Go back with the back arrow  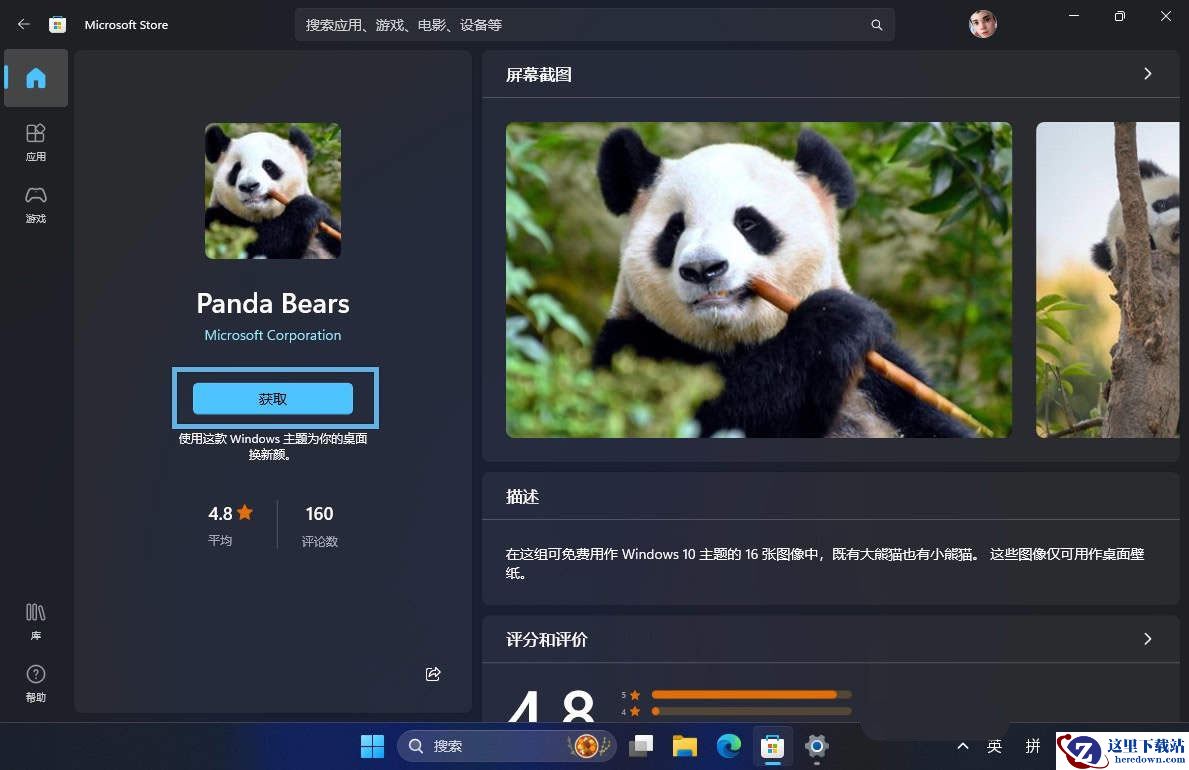tap(24, 24)
